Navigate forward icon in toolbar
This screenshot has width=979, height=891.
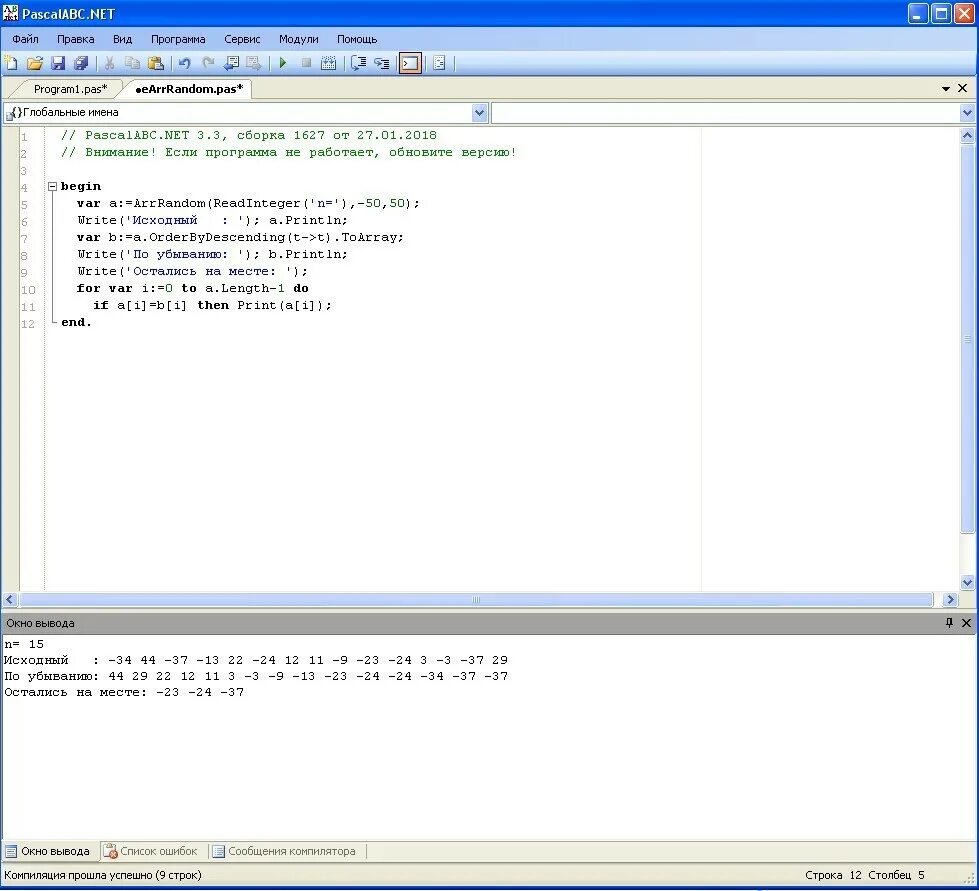pyautogui.click(x=253, y=63)
